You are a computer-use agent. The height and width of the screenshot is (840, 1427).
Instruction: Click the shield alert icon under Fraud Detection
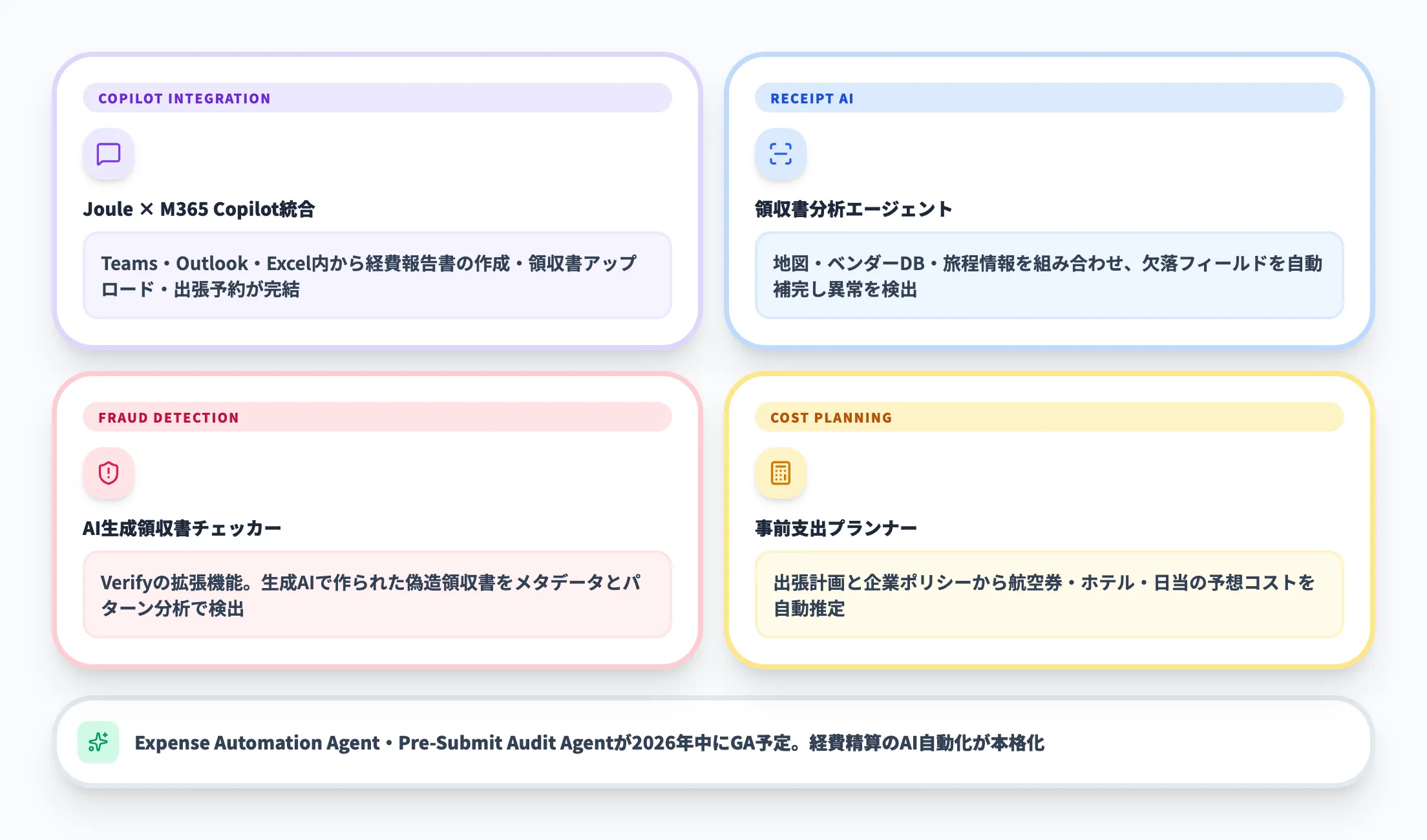pos(108,474)
